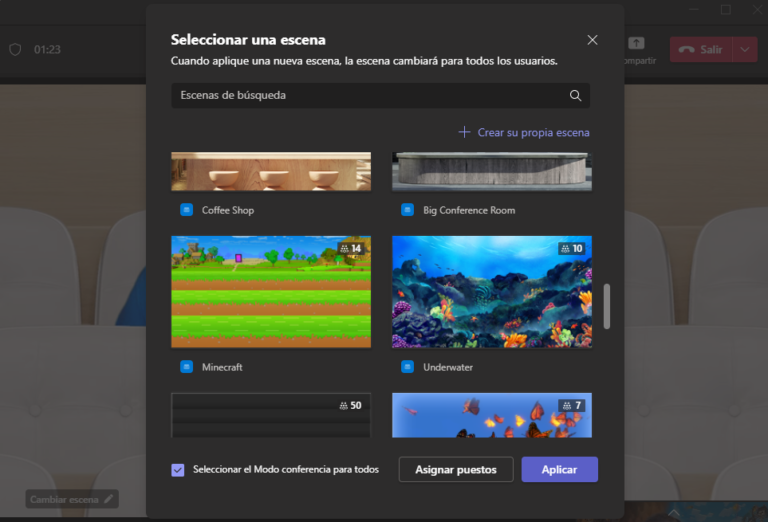The height and width of the screenshot is (522, 768).
Task: Open Crear su propia escena link
Action: click(x=533, y=132)
